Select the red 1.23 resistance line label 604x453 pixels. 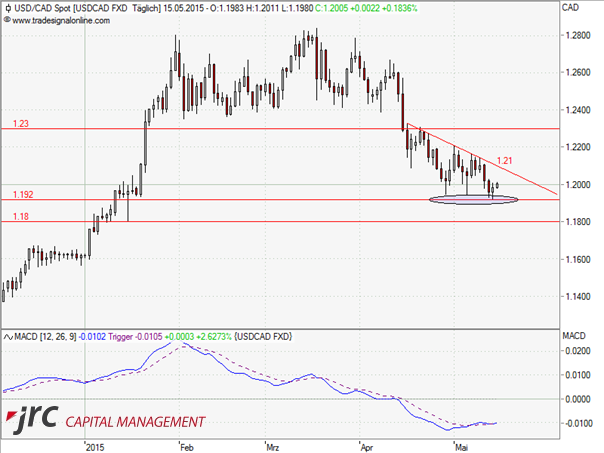(20, 122)
